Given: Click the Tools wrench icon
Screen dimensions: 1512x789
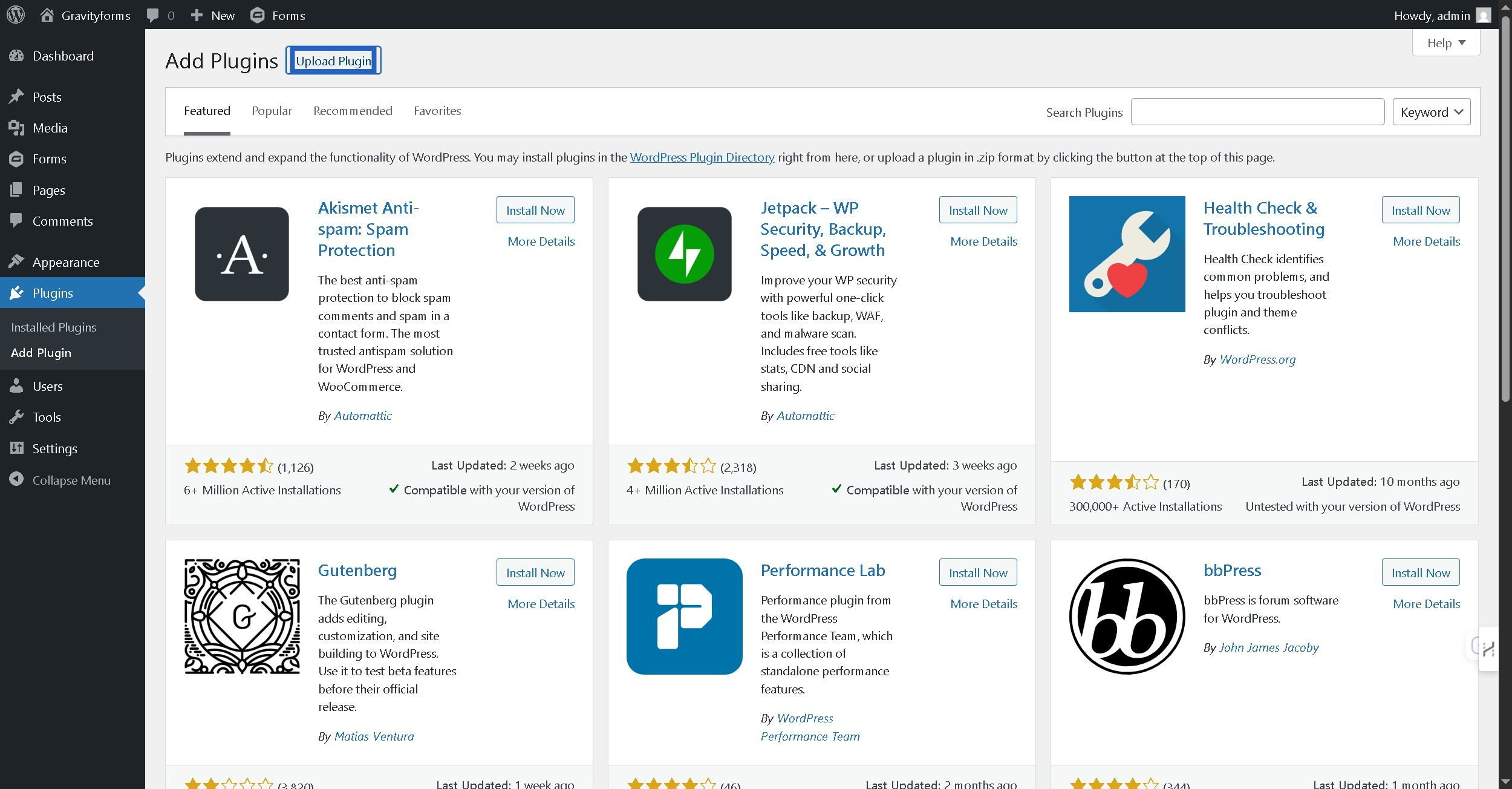Looking at the screenshot, I should coord(16,417).
